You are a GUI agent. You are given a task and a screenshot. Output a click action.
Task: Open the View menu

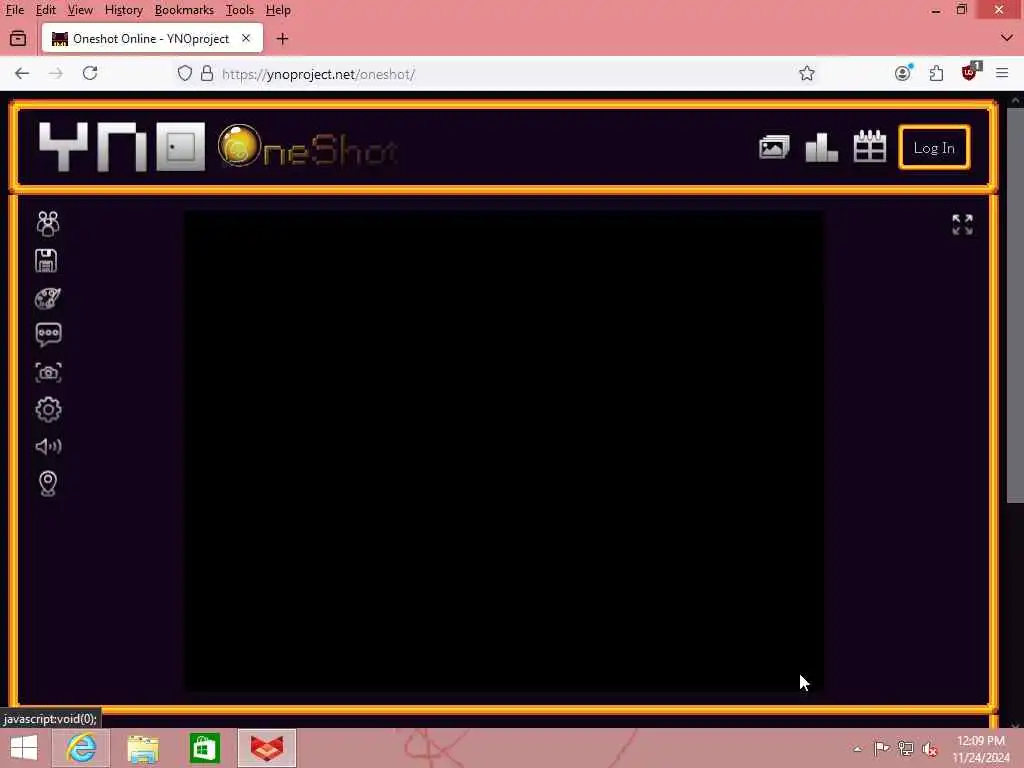[x=80, y=10]
